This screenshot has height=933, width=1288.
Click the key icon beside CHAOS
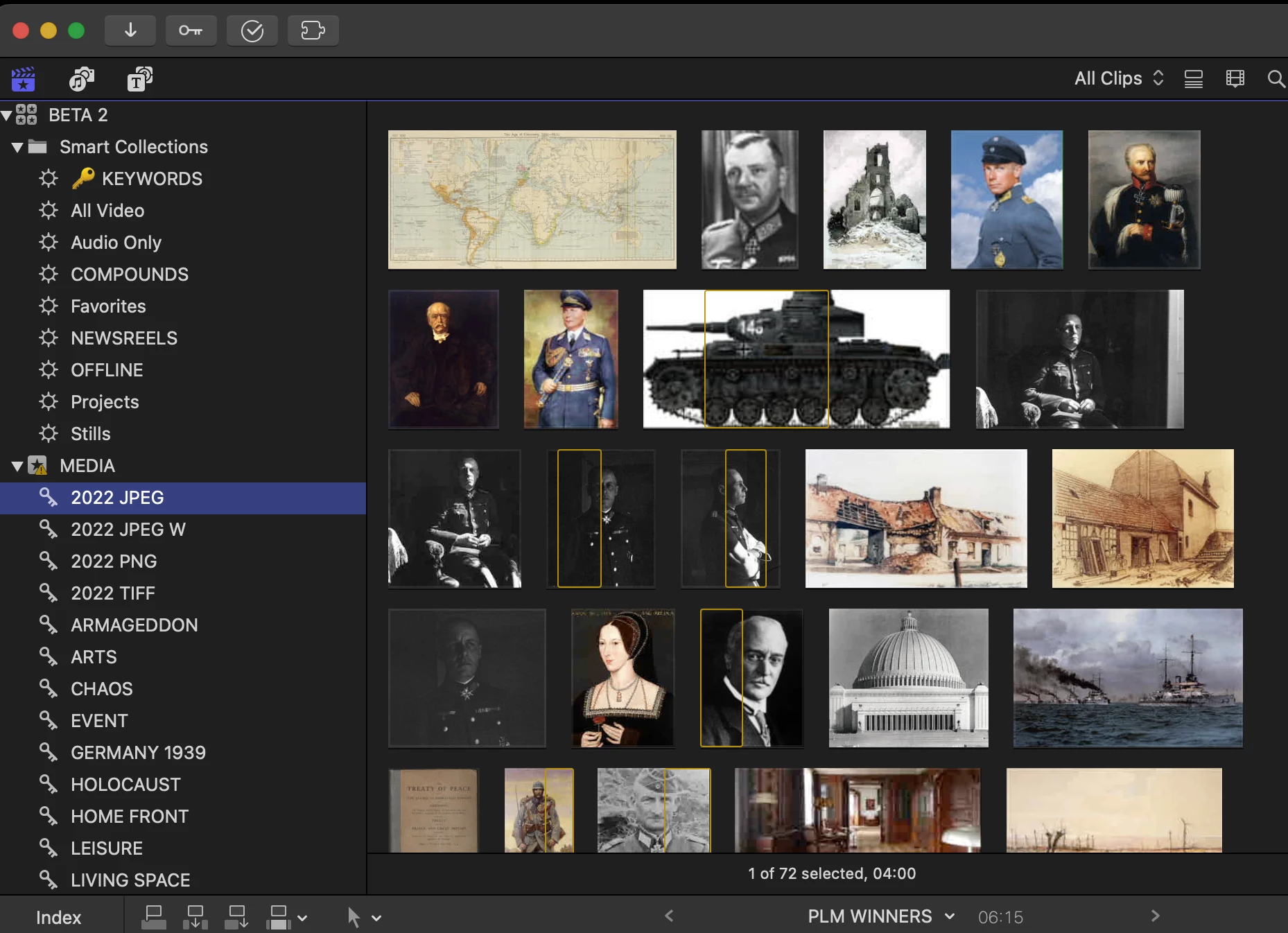(x=48, y=688)
